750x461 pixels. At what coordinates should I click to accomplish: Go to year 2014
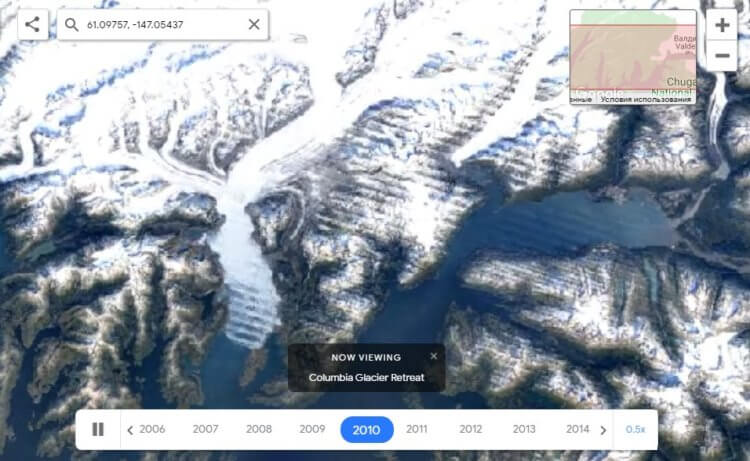point(577,429)
